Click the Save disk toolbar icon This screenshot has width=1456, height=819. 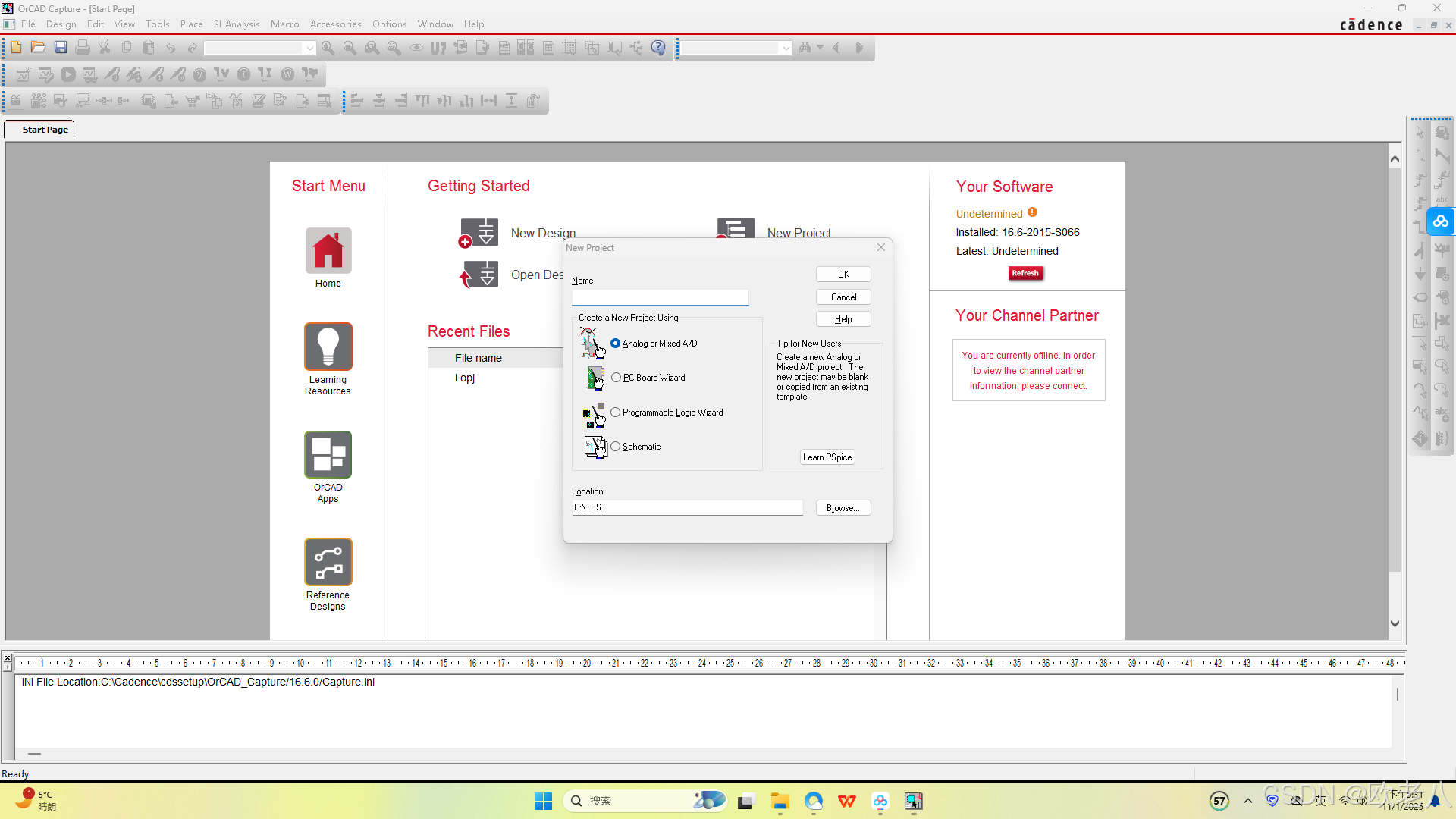(61, 48)
